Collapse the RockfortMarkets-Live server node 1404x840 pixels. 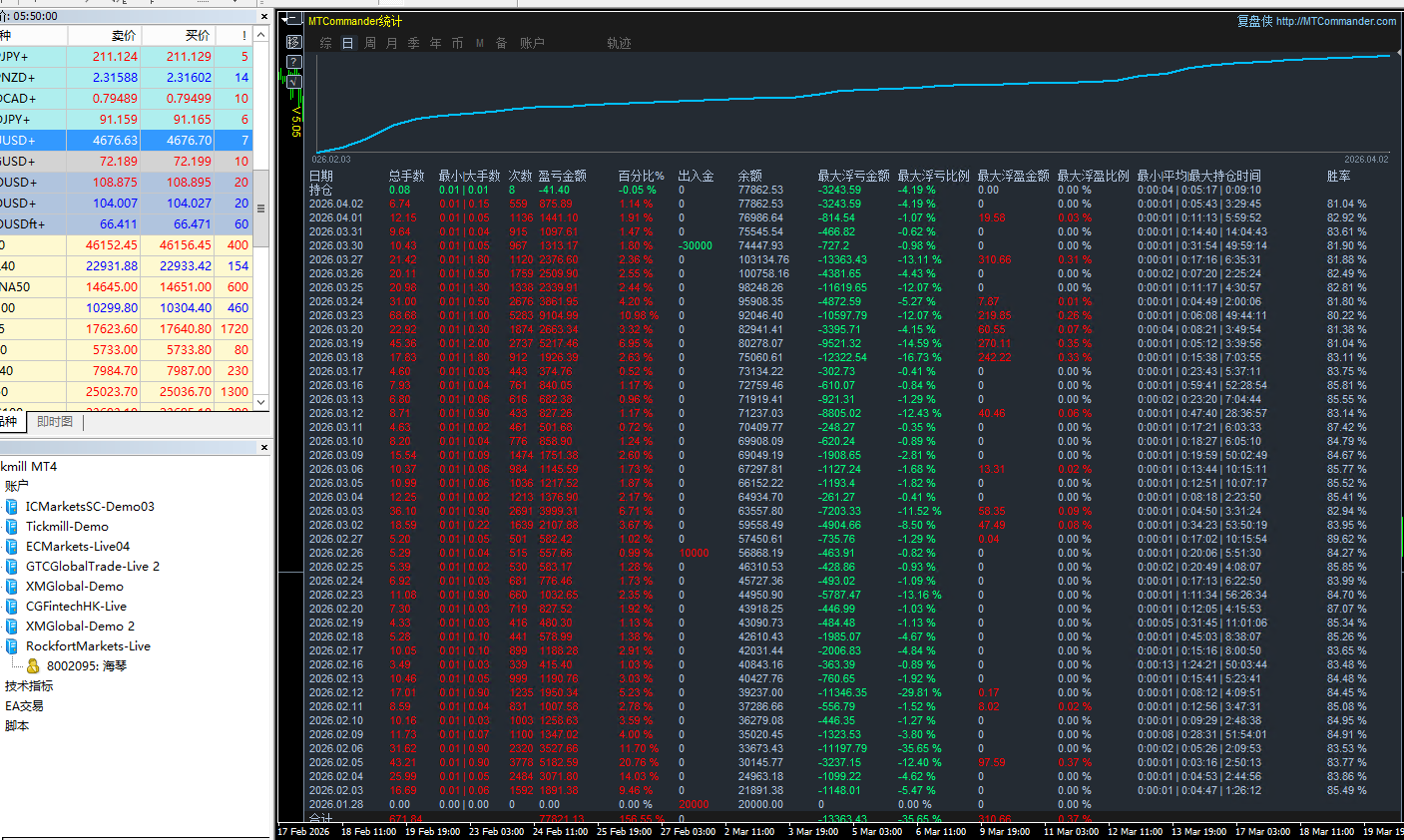coord(12,646)
